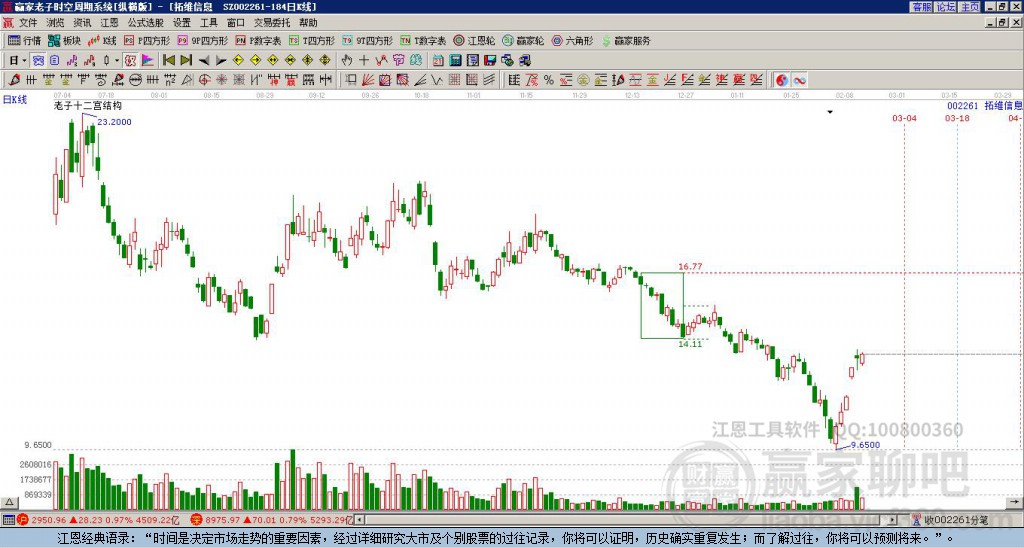Image resolution: width=1024 pixels, height=548 pixels.
Task: Open the 赢家轮 tool
Action: tap(523, 40)
